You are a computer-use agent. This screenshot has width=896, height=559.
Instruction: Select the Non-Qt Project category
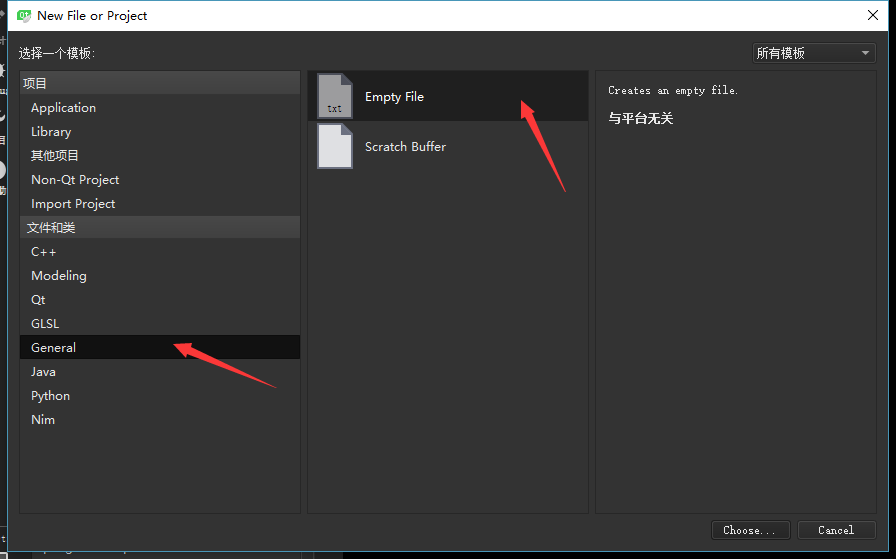160,179
